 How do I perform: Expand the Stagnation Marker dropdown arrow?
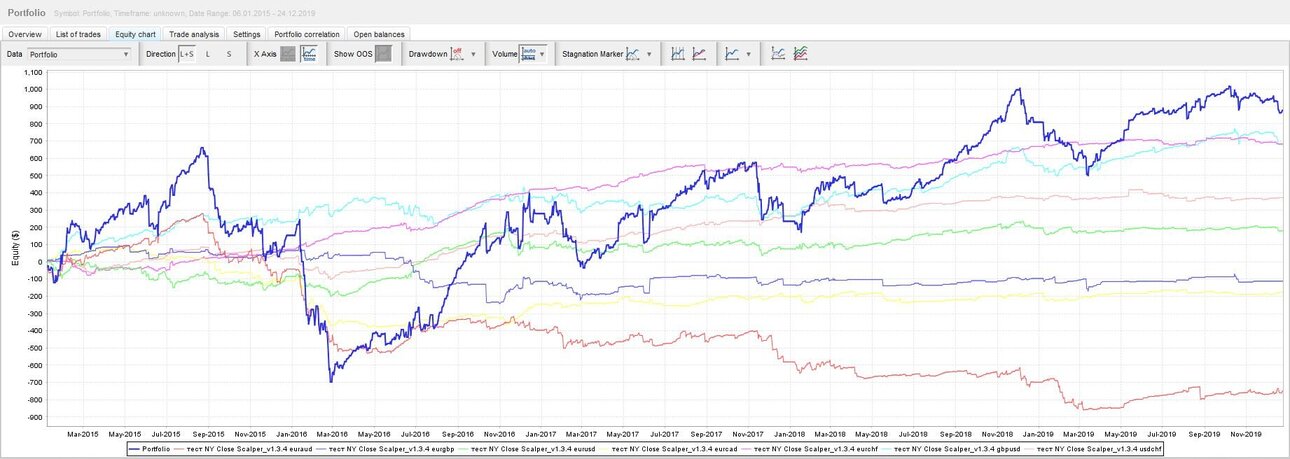point(649,54)
